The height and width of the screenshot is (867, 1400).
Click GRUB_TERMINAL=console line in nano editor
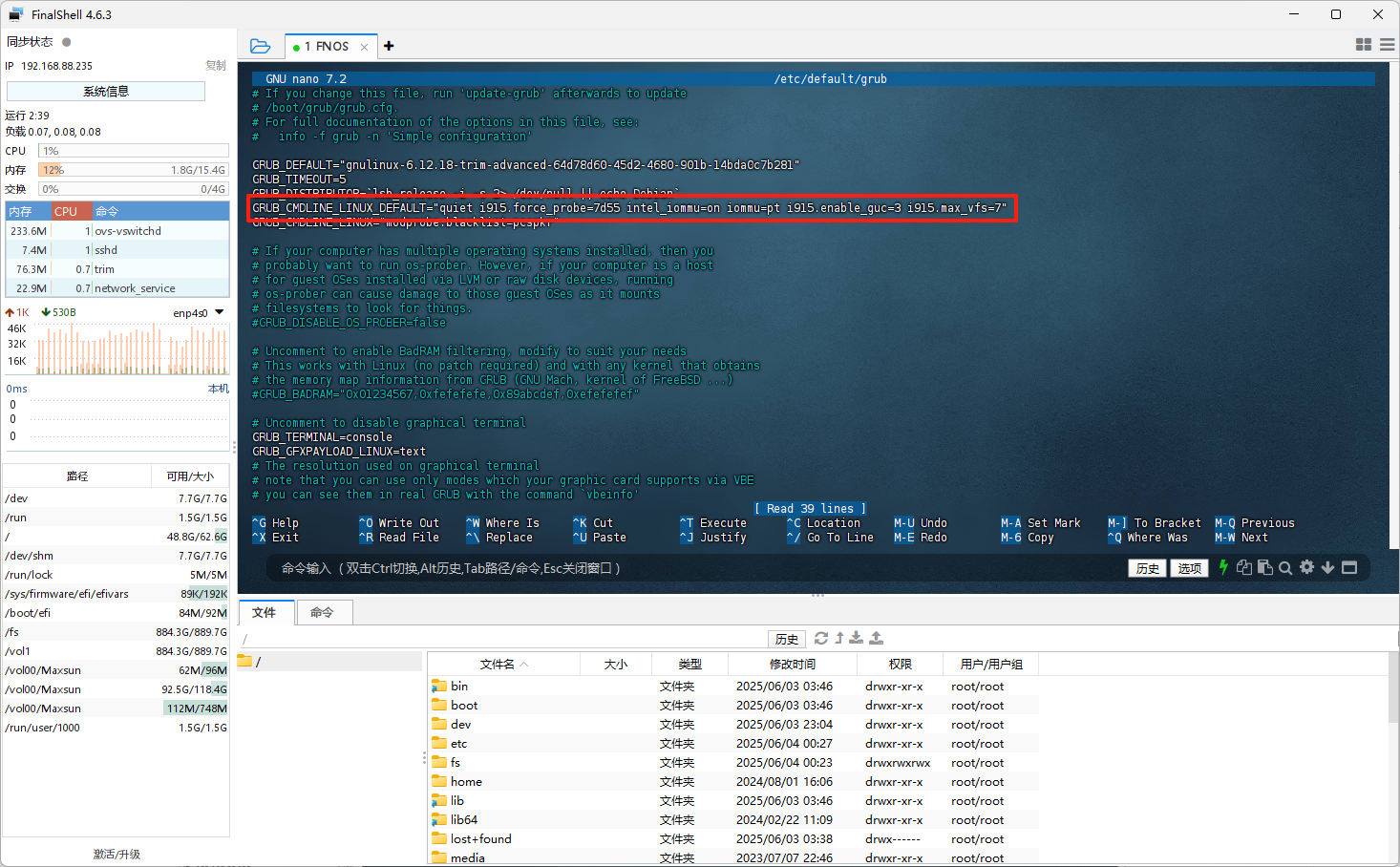tap(322, 436)
